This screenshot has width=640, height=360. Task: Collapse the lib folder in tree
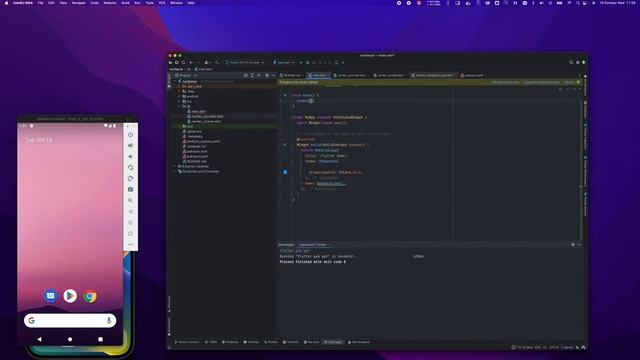point(179,106)
